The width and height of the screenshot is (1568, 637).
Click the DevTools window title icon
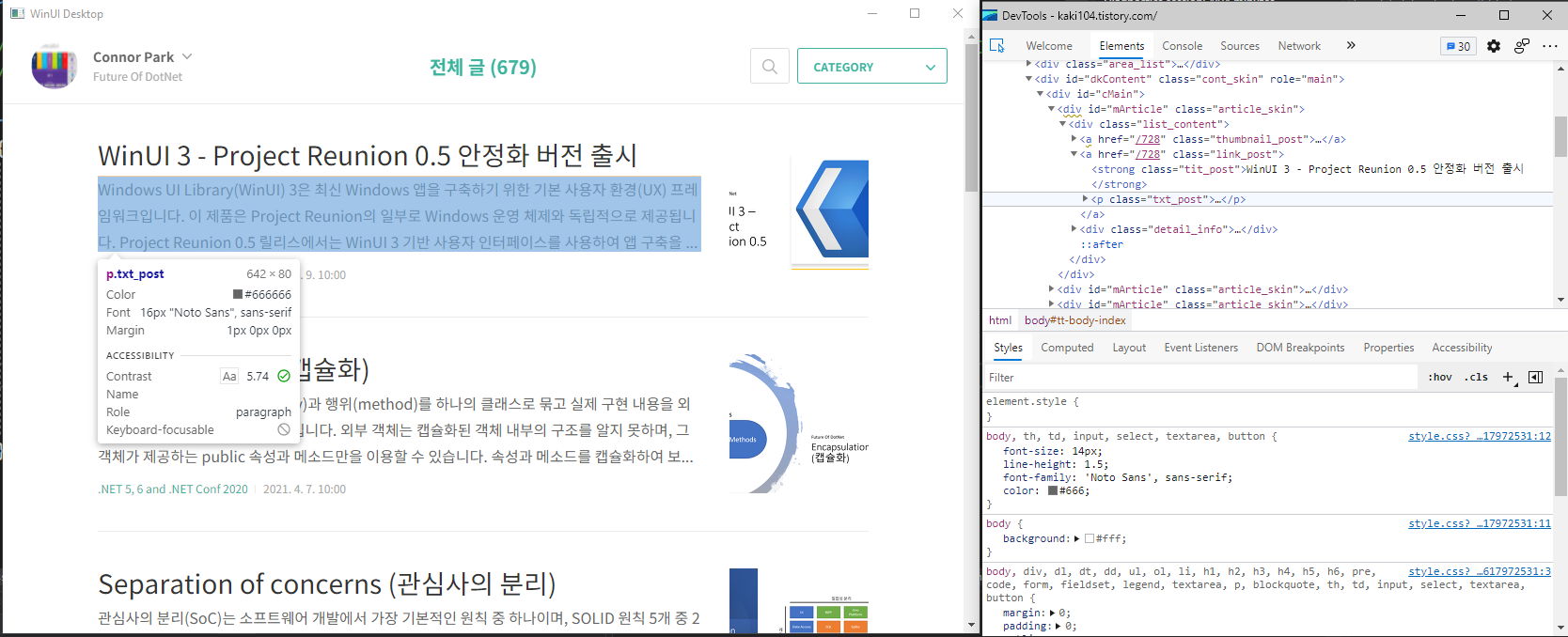[x=991, y=15]
